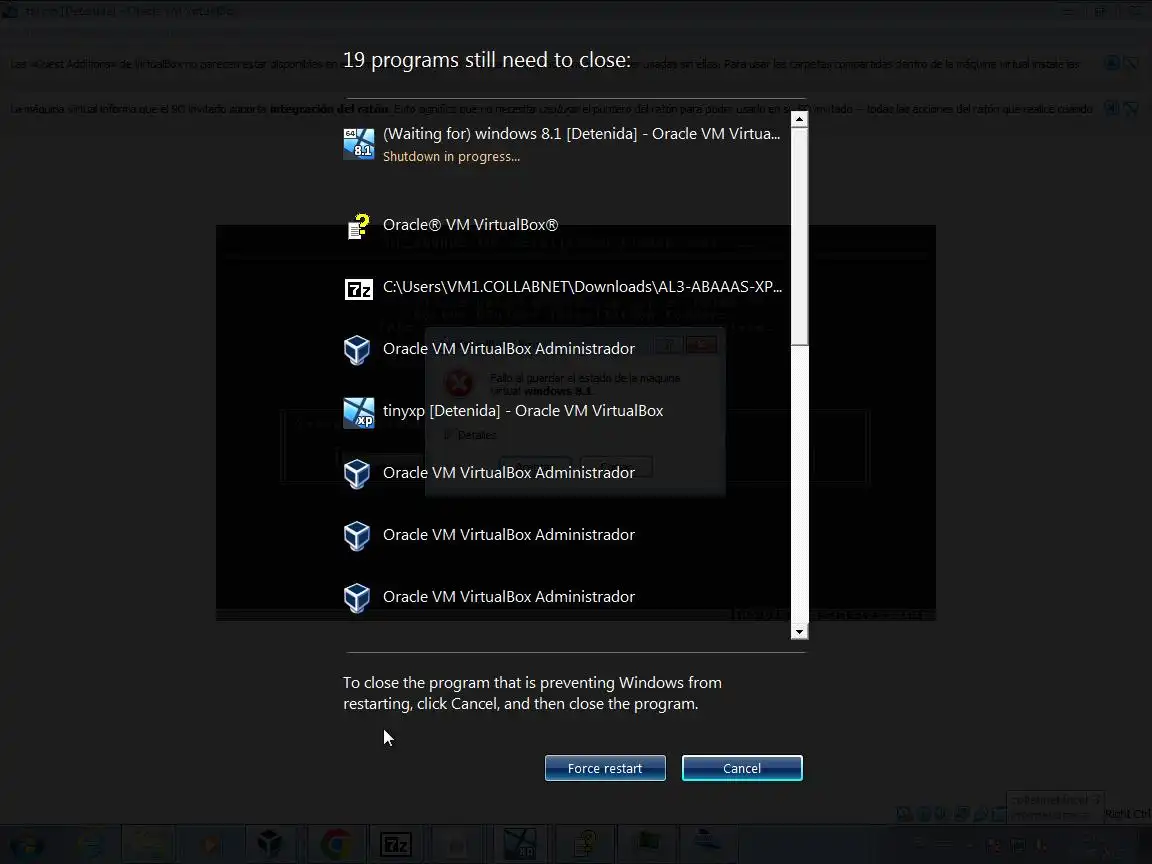This screenshot has height=864, width=1152.
Task: Select the C:\Users\VM1.COLLABNET\Downloads entry text
Action: [x=583, y=287]
